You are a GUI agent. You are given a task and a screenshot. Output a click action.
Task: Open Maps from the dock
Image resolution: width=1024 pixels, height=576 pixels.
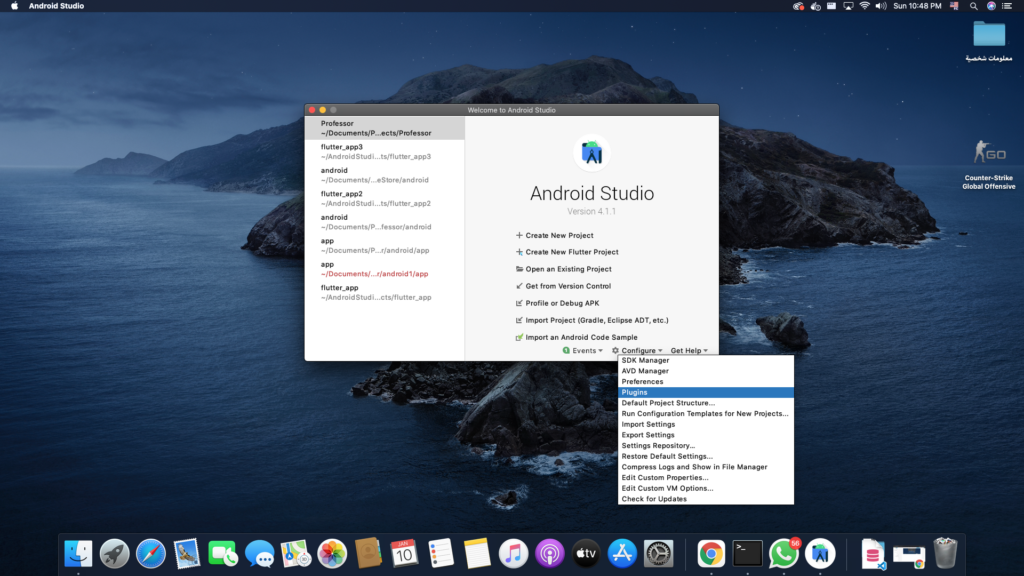(x=296, y=554)
